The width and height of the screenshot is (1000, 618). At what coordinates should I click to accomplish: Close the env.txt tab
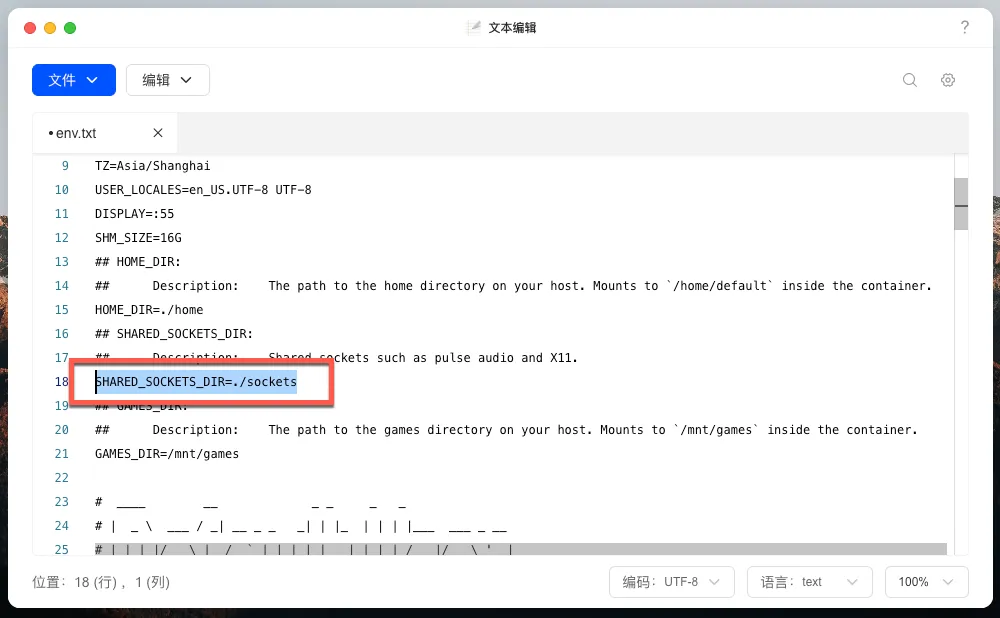[x=158, y=133]
